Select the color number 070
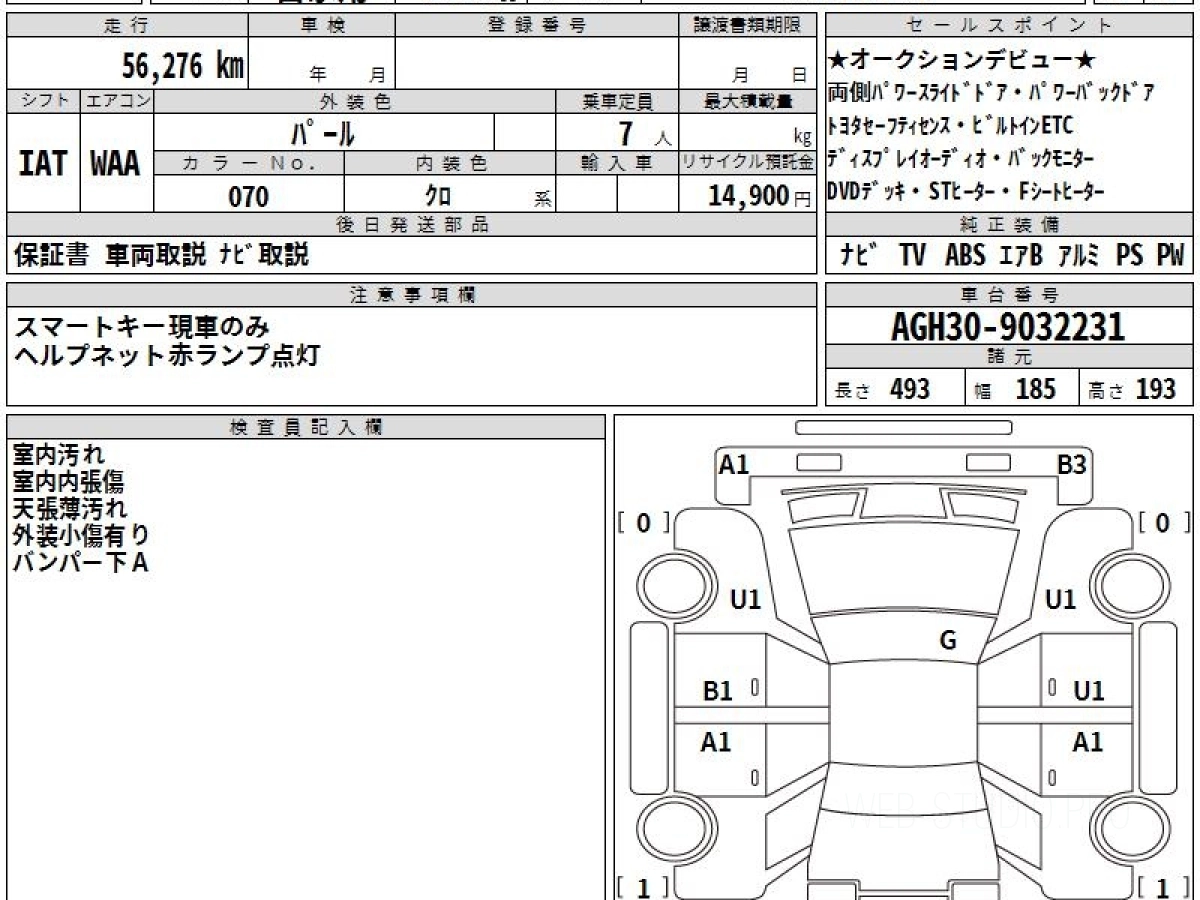 pos(249,197)
